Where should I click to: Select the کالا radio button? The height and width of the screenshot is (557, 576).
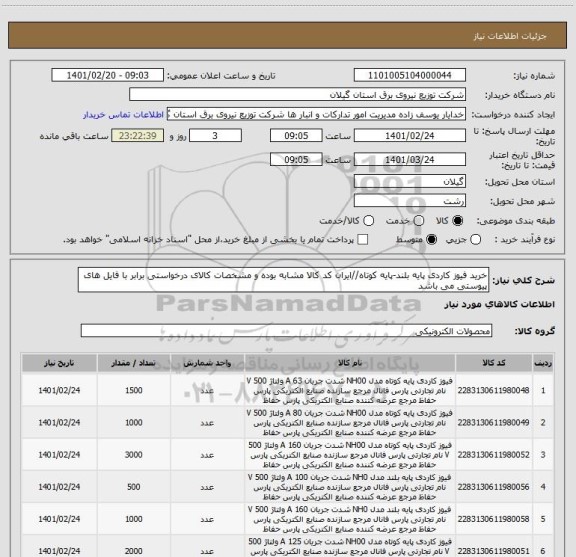pos(458,220)
